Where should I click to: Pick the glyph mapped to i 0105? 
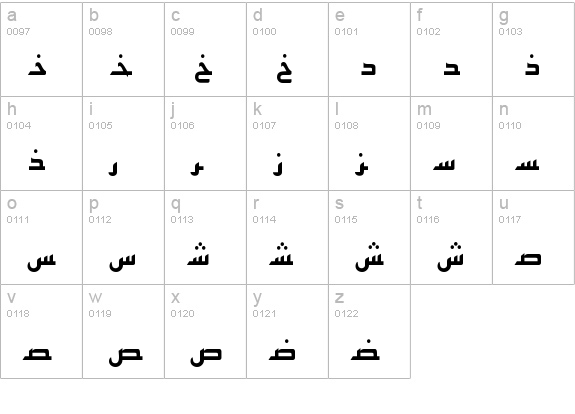[124, 143]
